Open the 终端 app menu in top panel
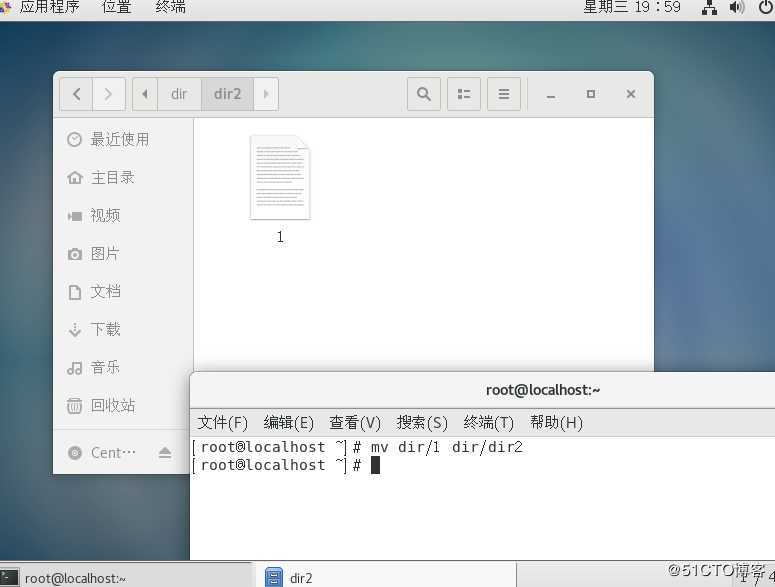 [171, 7]
